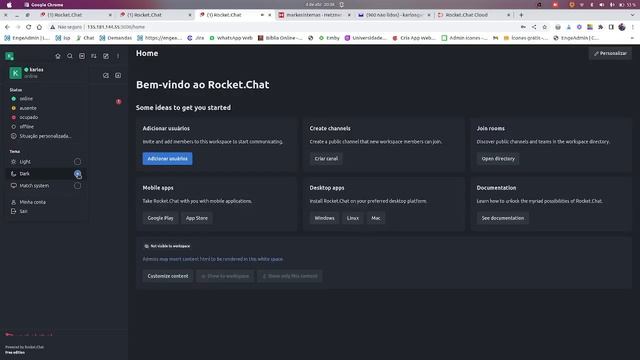Expand the bookmarks overflow chevron
The height and width of the screenshot is (360, 640).
point(633,38)
